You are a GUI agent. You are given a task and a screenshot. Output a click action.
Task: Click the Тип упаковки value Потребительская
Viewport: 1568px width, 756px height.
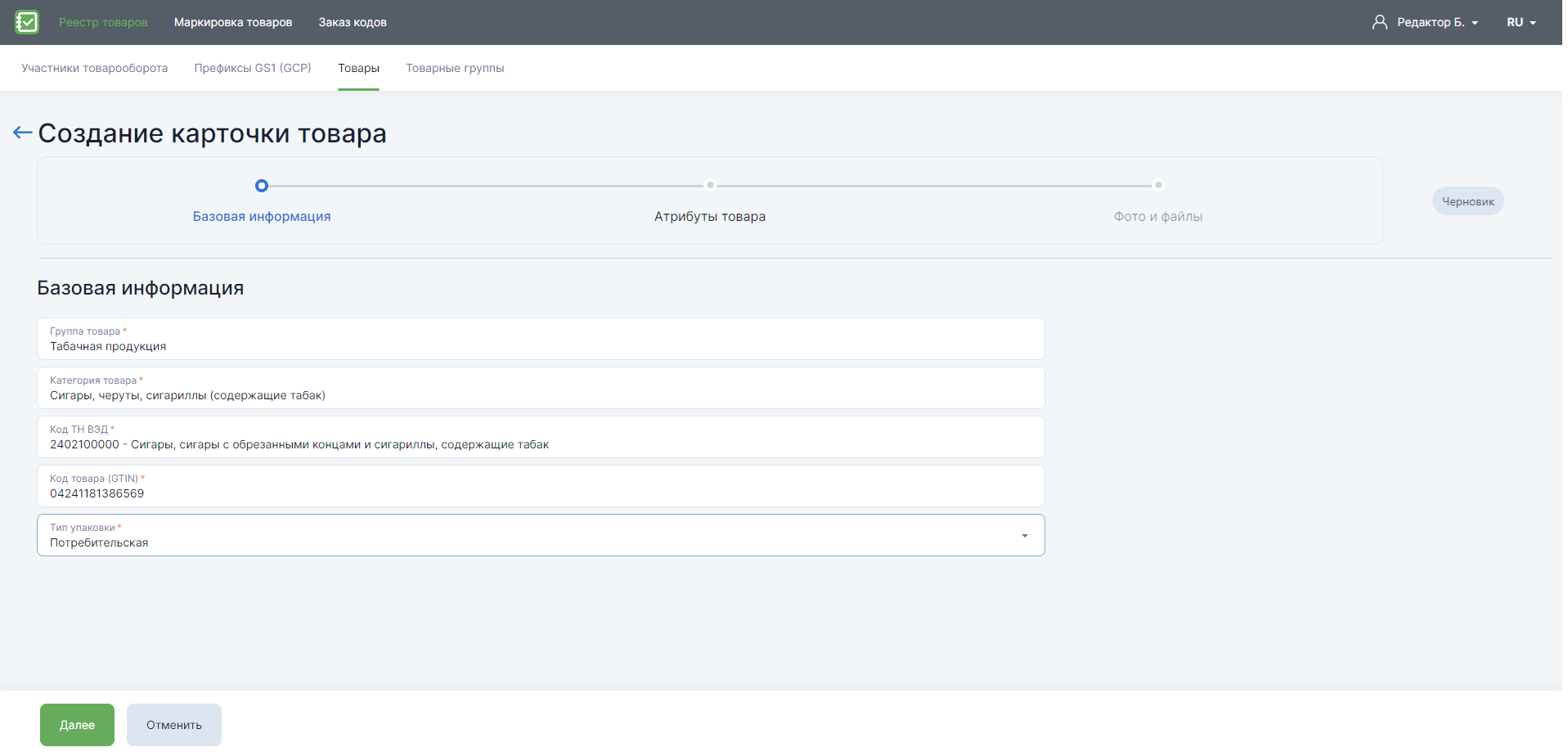(99, 543)
